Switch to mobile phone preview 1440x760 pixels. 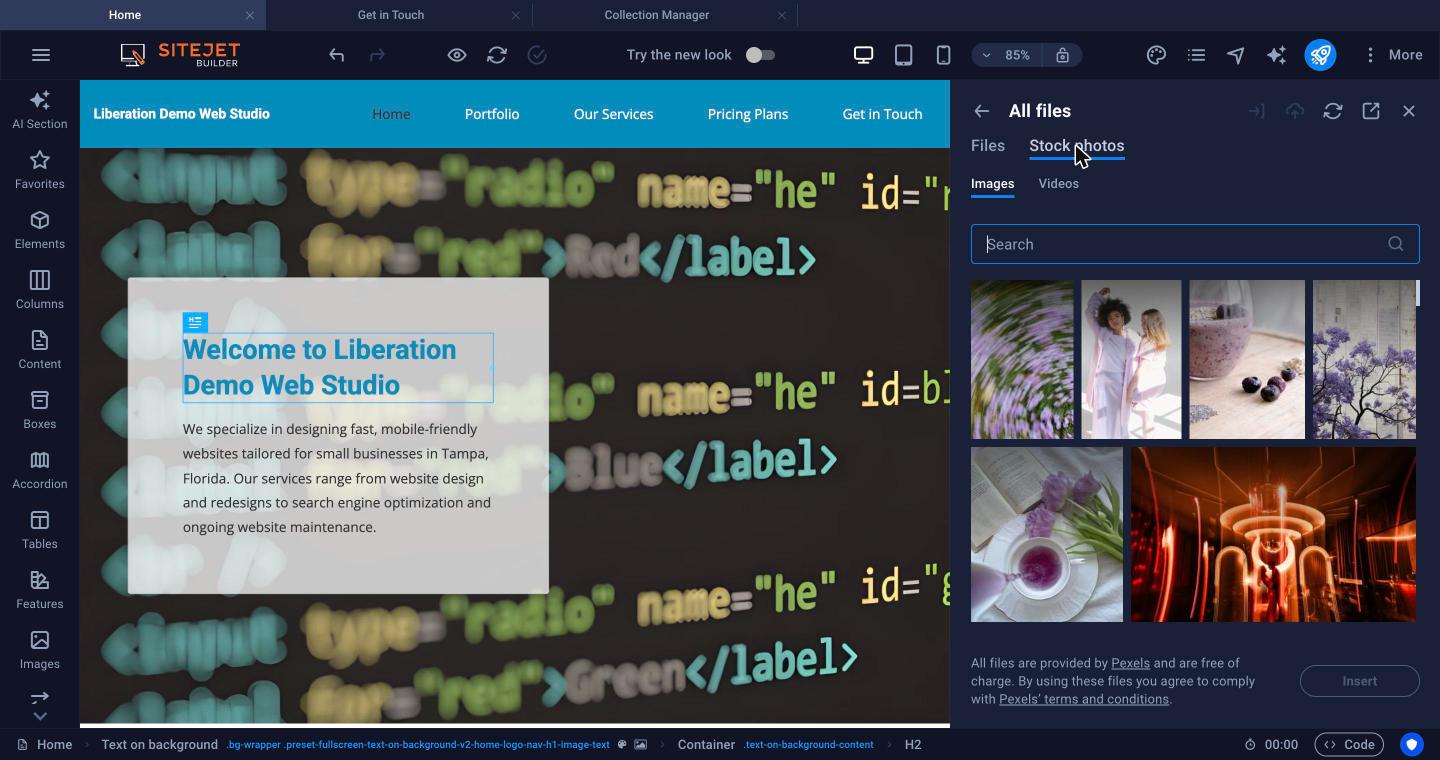(x=943, y=55)
